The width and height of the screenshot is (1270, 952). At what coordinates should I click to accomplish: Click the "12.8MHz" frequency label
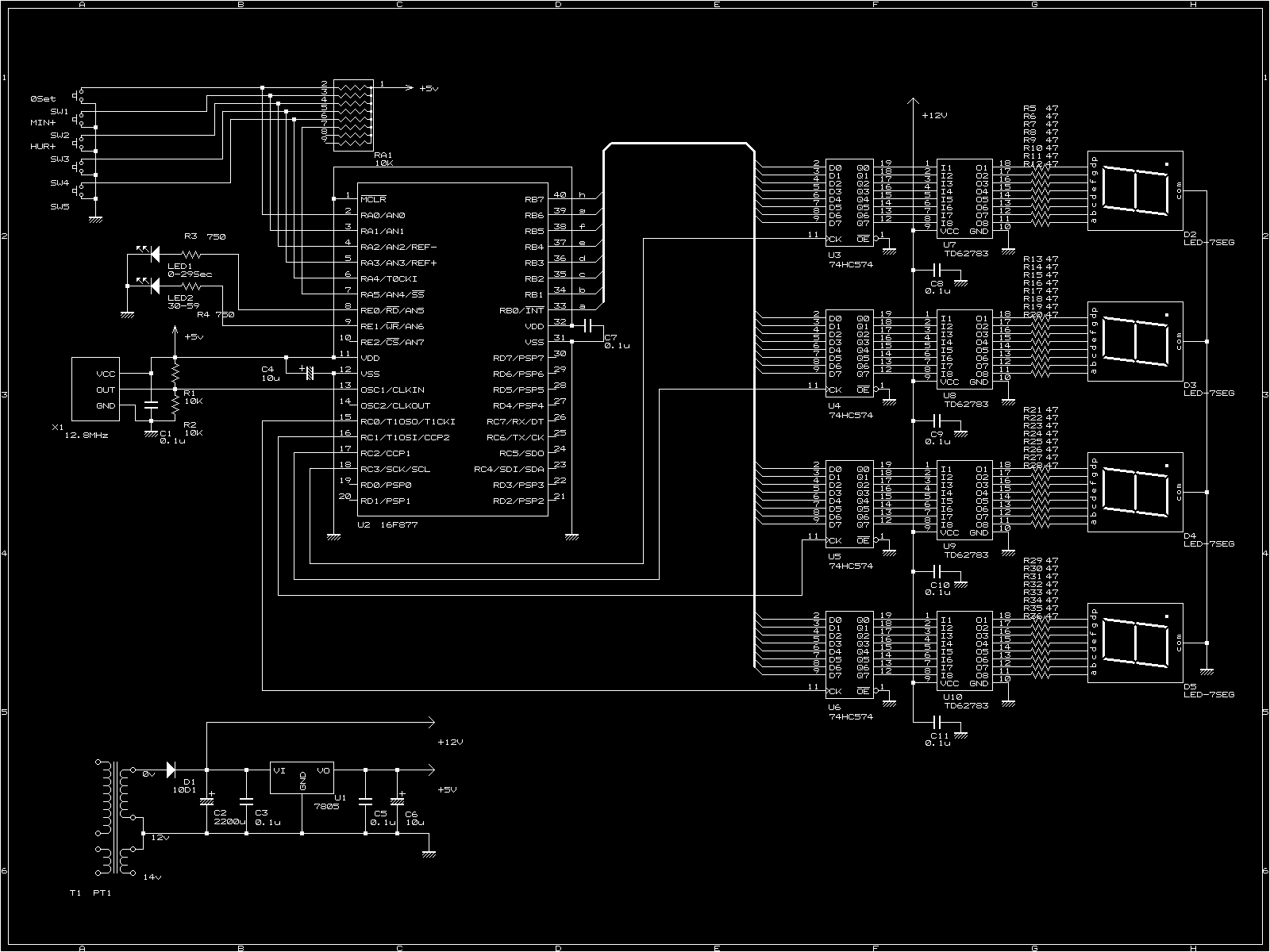pos(87,436)
